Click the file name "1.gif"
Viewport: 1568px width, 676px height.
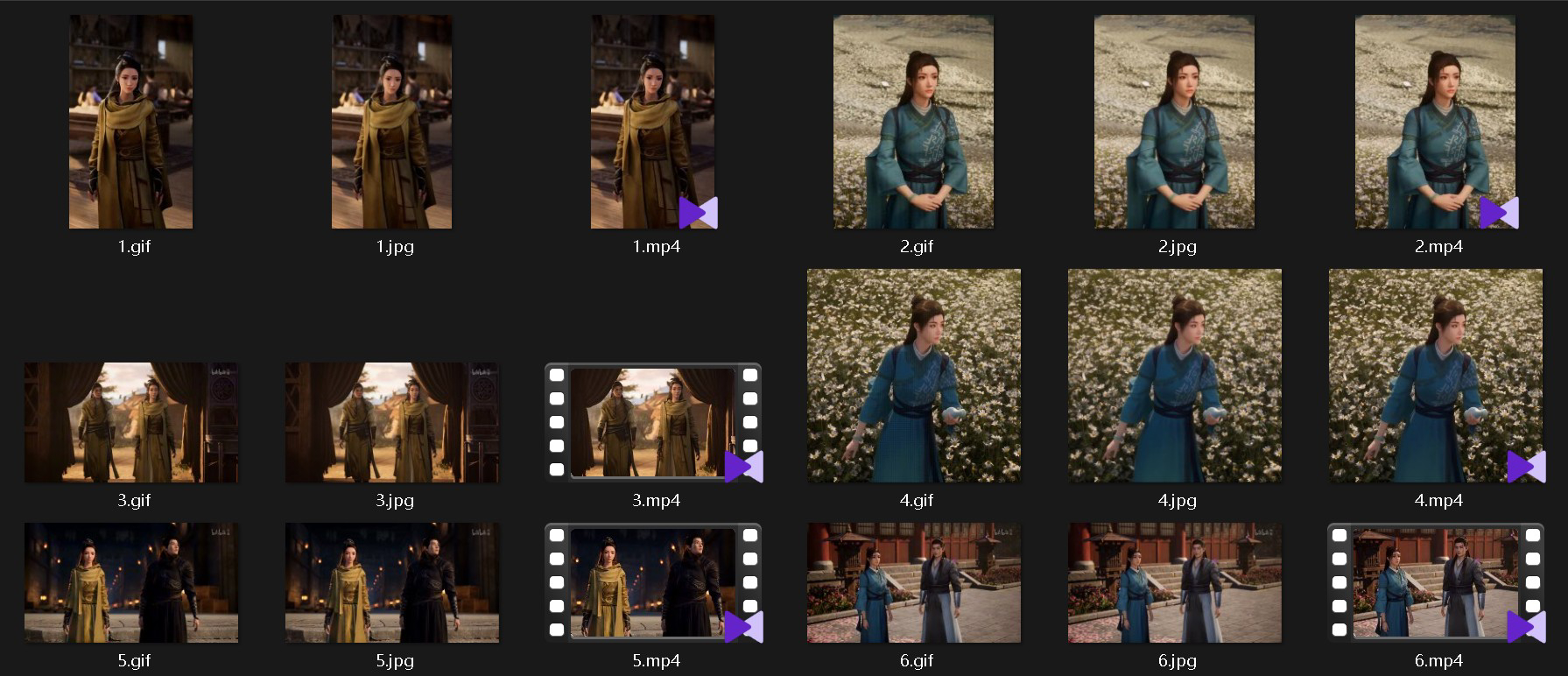(x=134, y=247)
